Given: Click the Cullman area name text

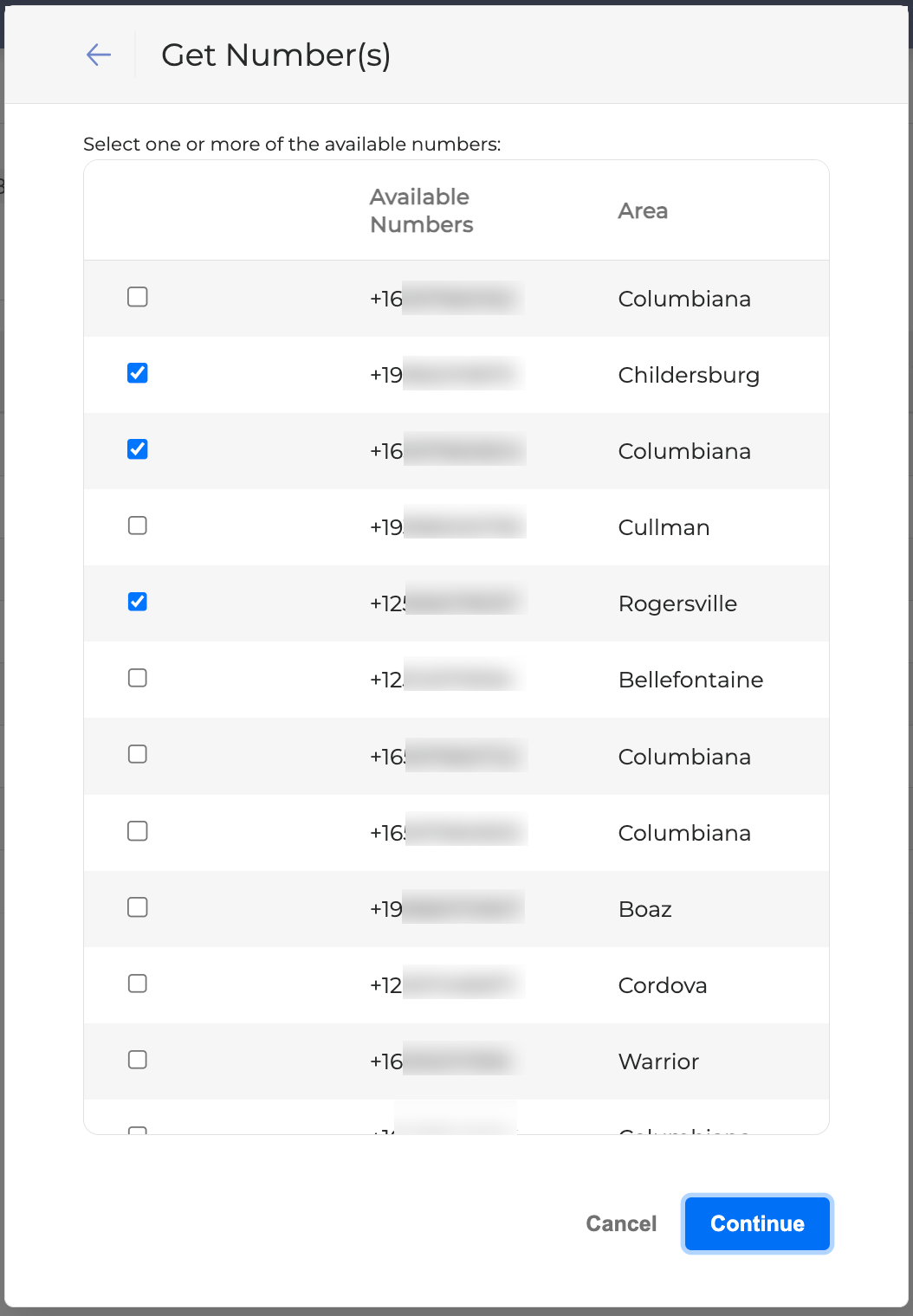Looking at the screenshot, I should click(664, 527).
